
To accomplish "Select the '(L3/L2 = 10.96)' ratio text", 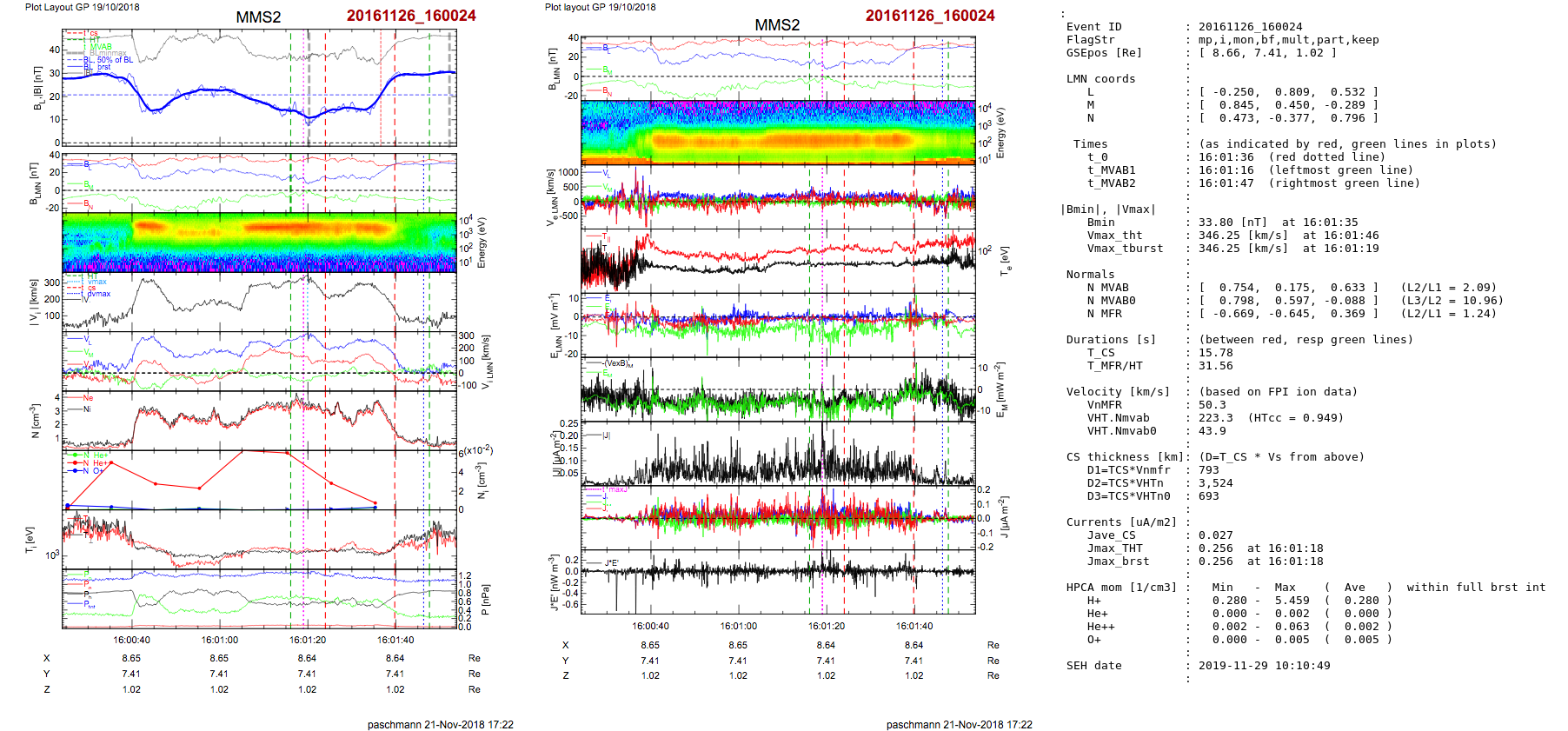I will pos(1452,301).
